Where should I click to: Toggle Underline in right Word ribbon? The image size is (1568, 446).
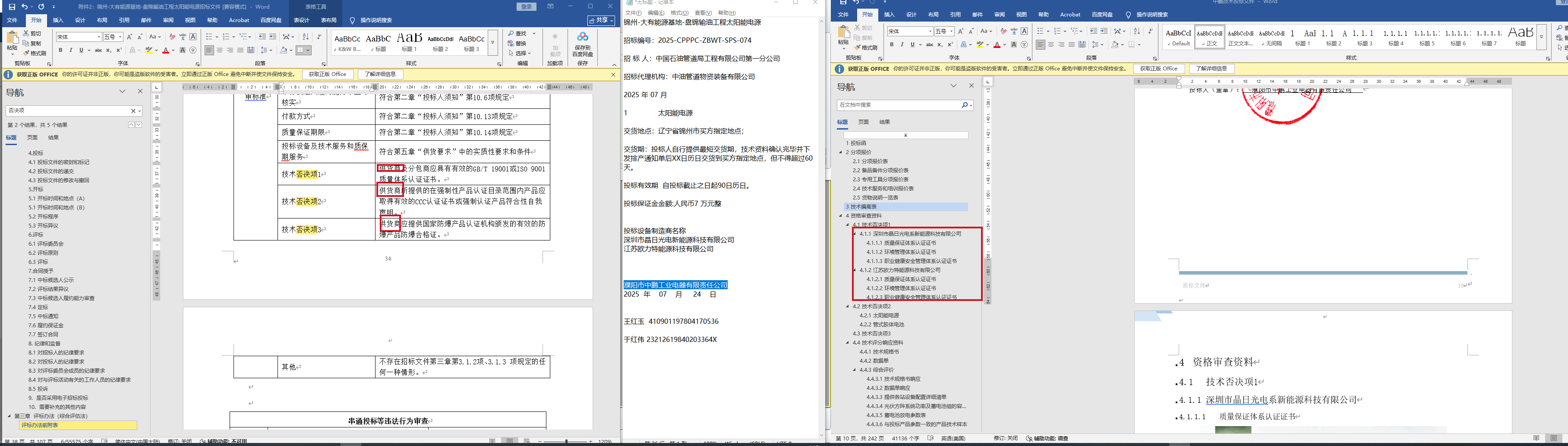[x=912, y=44]
